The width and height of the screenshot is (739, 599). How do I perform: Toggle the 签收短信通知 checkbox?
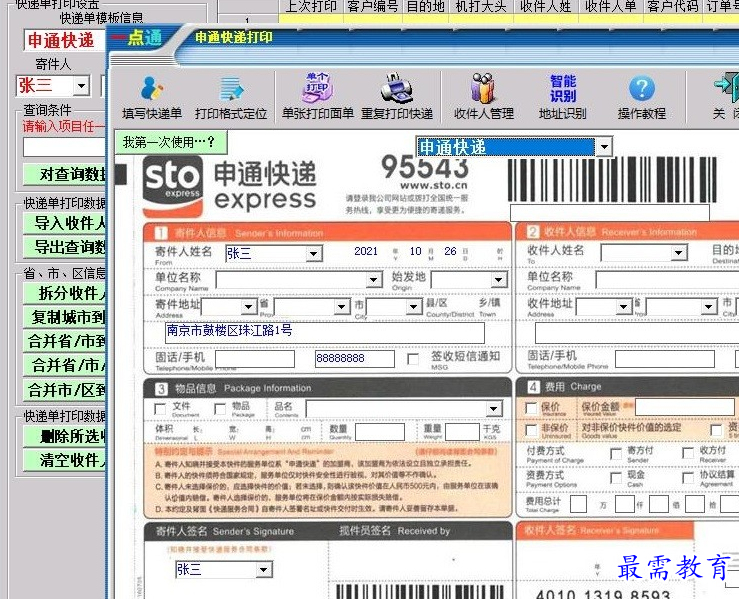(413, 360)
